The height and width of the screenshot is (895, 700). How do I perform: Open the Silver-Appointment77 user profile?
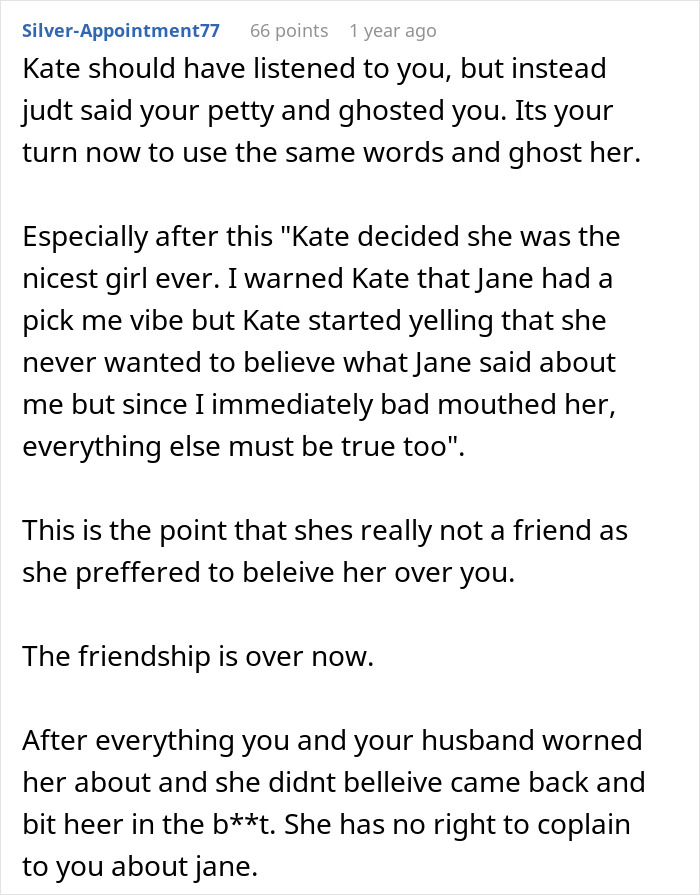120,31
